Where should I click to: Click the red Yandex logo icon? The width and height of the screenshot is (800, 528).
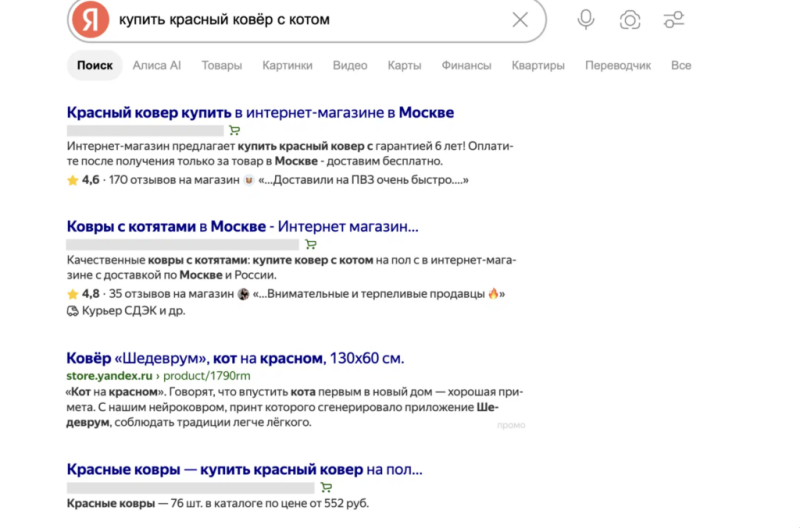pos(90,19)
